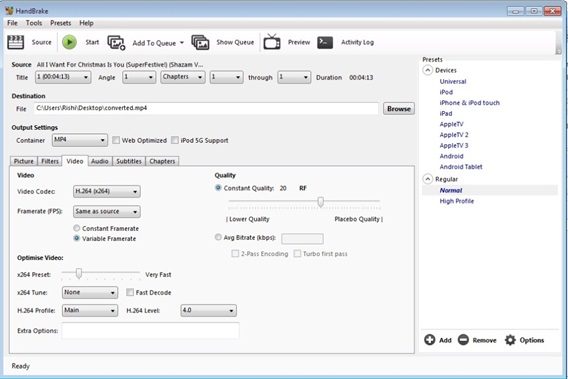Viewport: 568px width, 379px height.
Task: Switch to the Subtitles tab
Action: tap(129, 161)
